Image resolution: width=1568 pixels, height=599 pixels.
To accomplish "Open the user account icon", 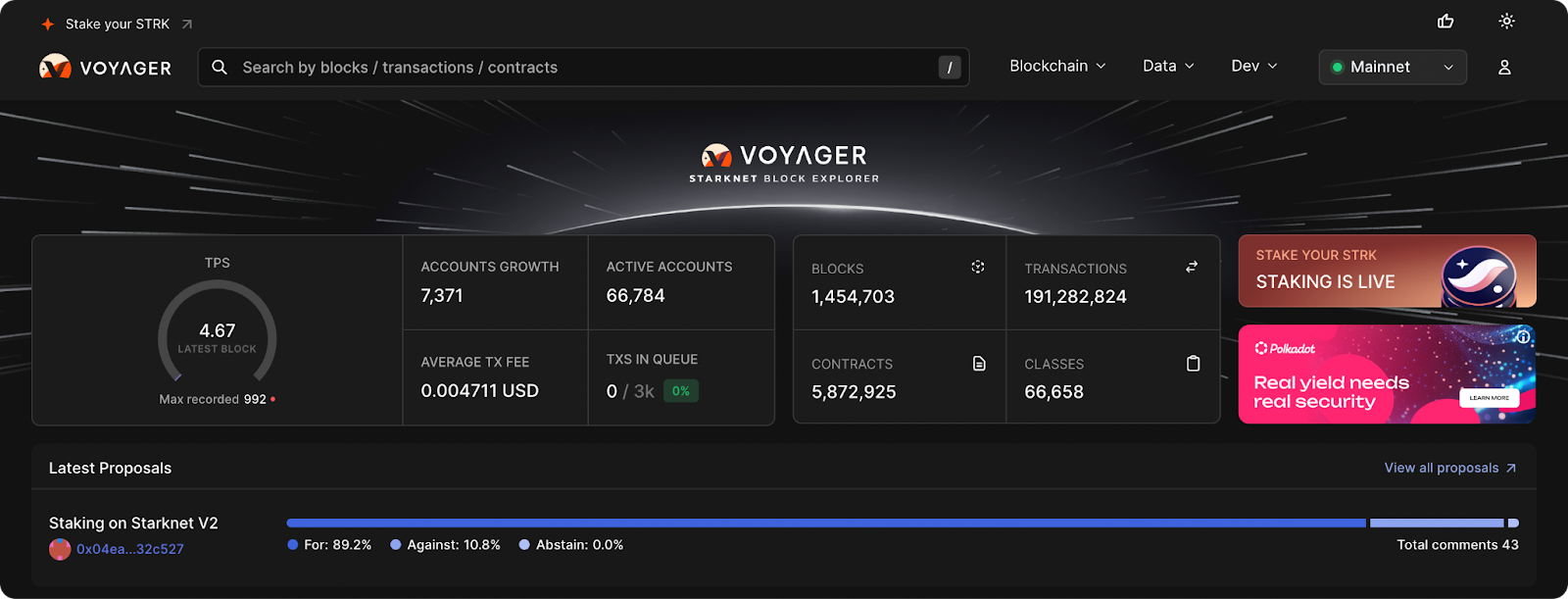I will pos(1504,68).
